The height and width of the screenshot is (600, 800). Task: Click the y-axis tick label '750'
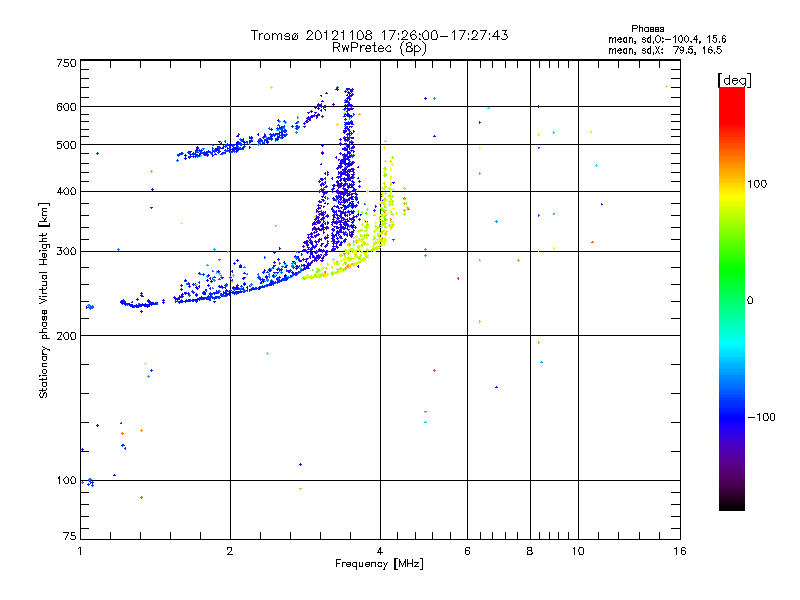click(66, 63)
